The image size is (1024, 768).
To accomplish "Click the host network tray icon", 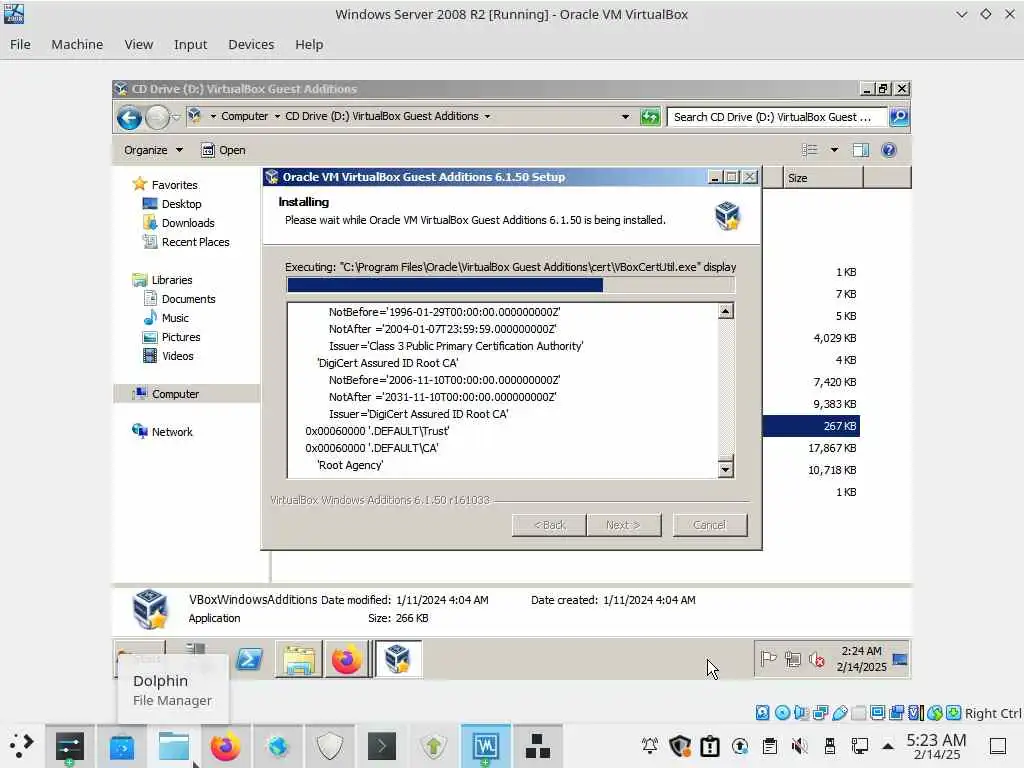I will (x=860, y=746).
